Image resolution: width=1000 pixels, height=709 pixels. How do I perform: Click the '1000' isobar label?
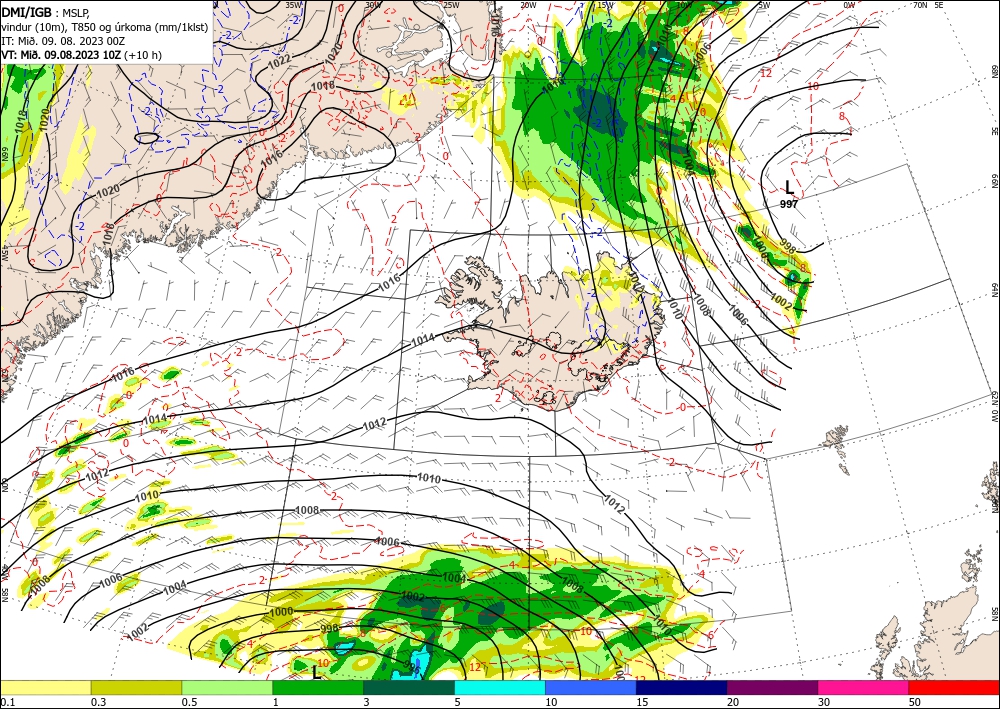click(281, 611)
